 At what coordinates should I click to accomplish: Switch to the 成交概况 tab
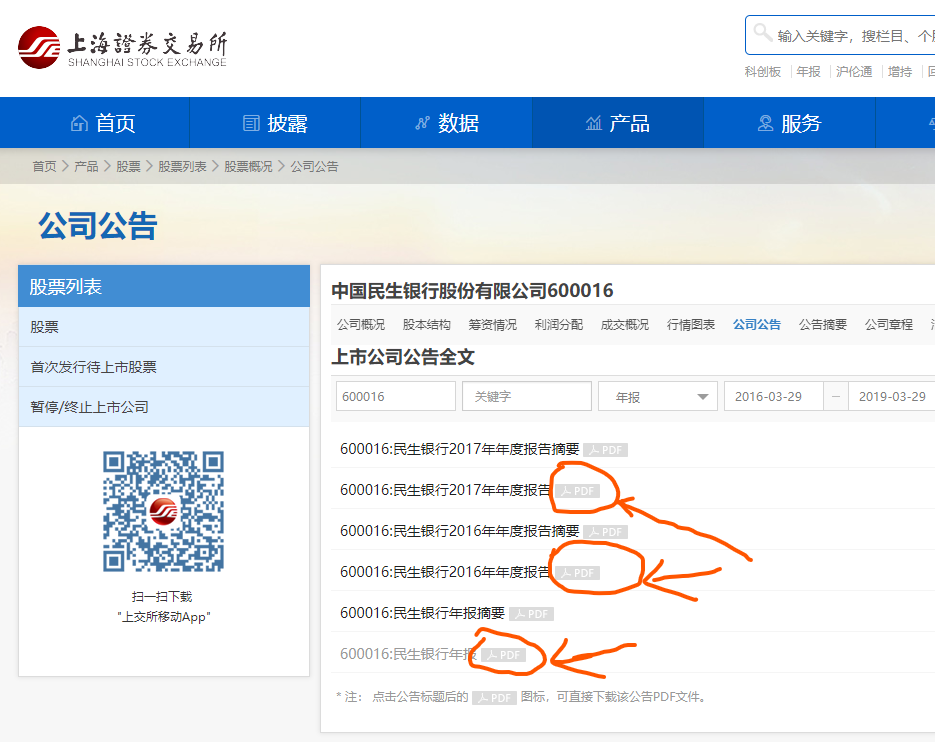(x=625, y=324)
